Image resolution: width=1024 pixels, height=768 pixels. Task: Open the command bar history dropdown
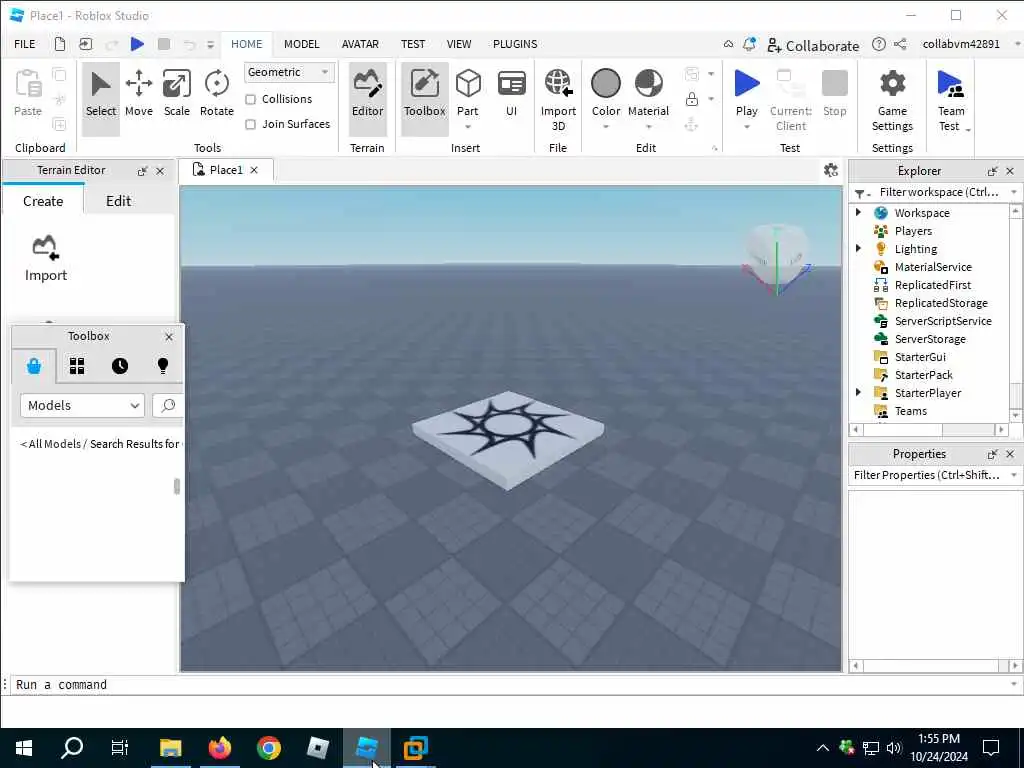[1014, 684]
